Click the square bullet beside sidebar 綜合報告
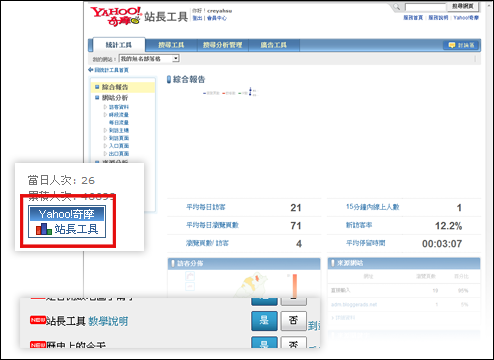 pyautogui.click(x=97, y=87)
